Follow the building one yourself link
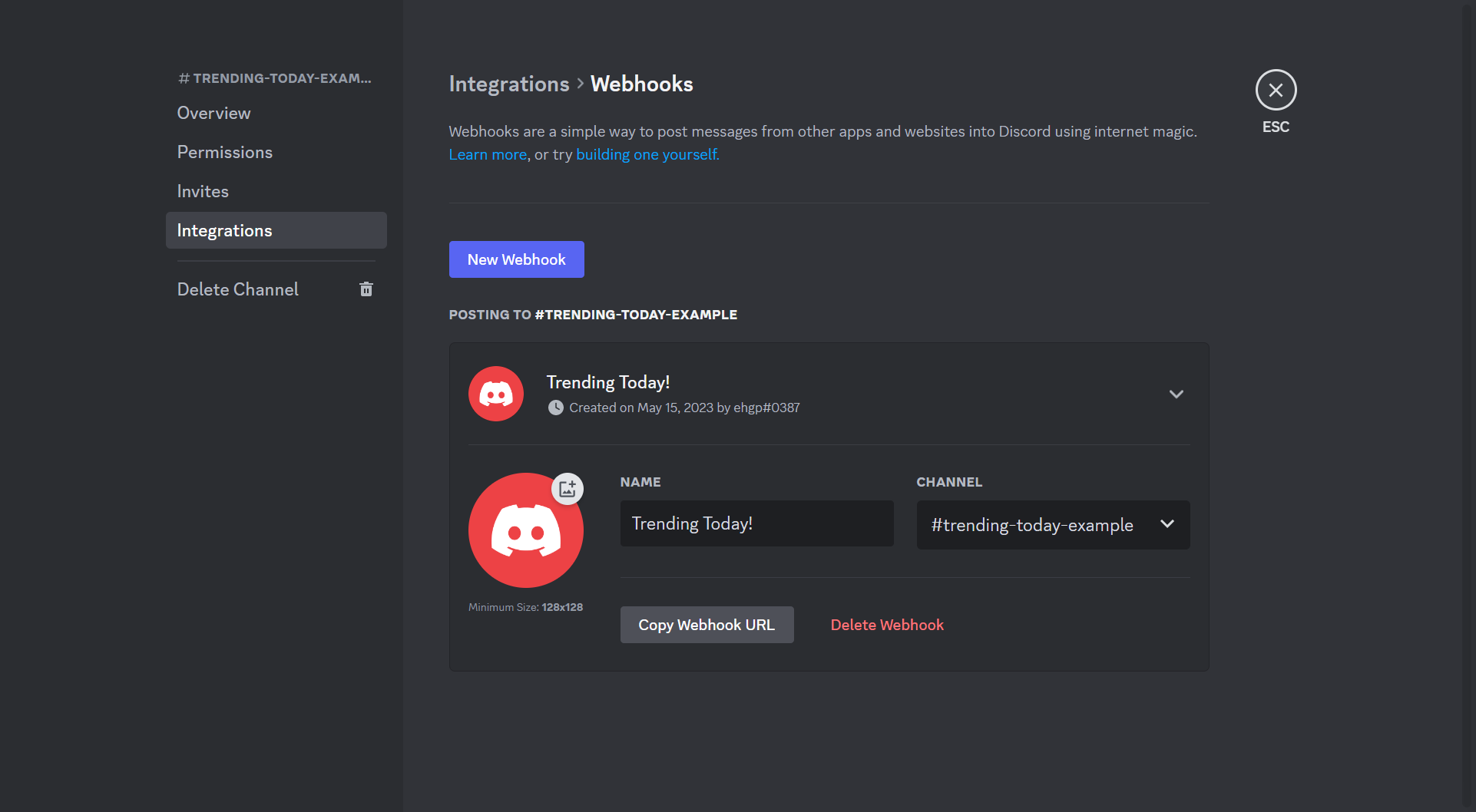The height and width of the screenshot is (812, 1476). pos(647,154)
